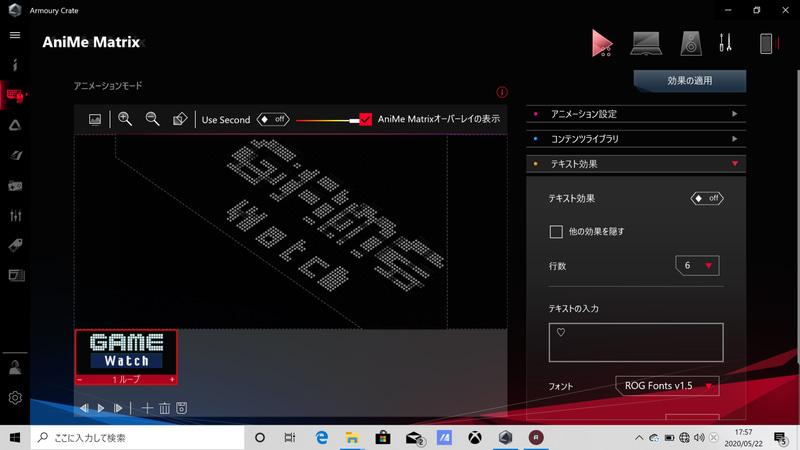
Task: Toggle the Use Second switch
Action: [273, 119]
